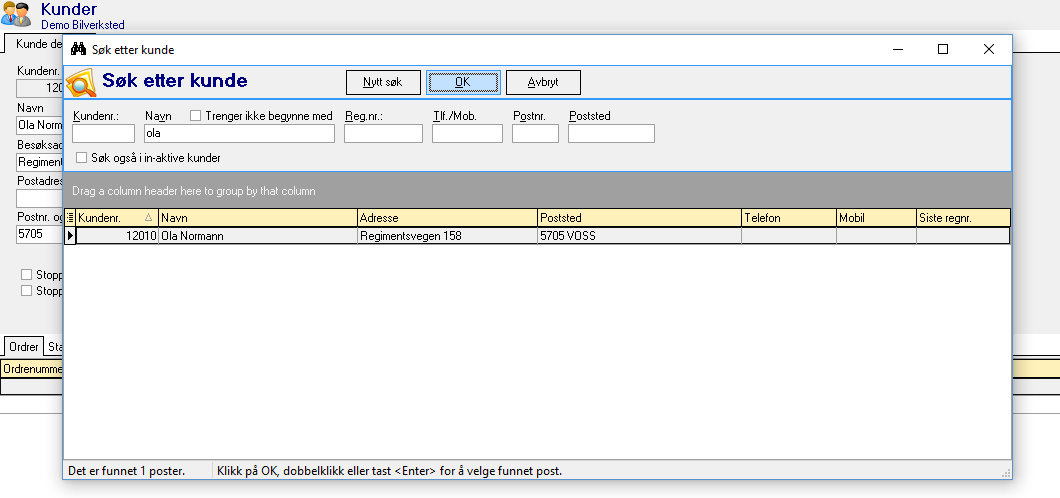Click the Mobil column header
The image size is (1060, 498).
click(x=876, y=218)
